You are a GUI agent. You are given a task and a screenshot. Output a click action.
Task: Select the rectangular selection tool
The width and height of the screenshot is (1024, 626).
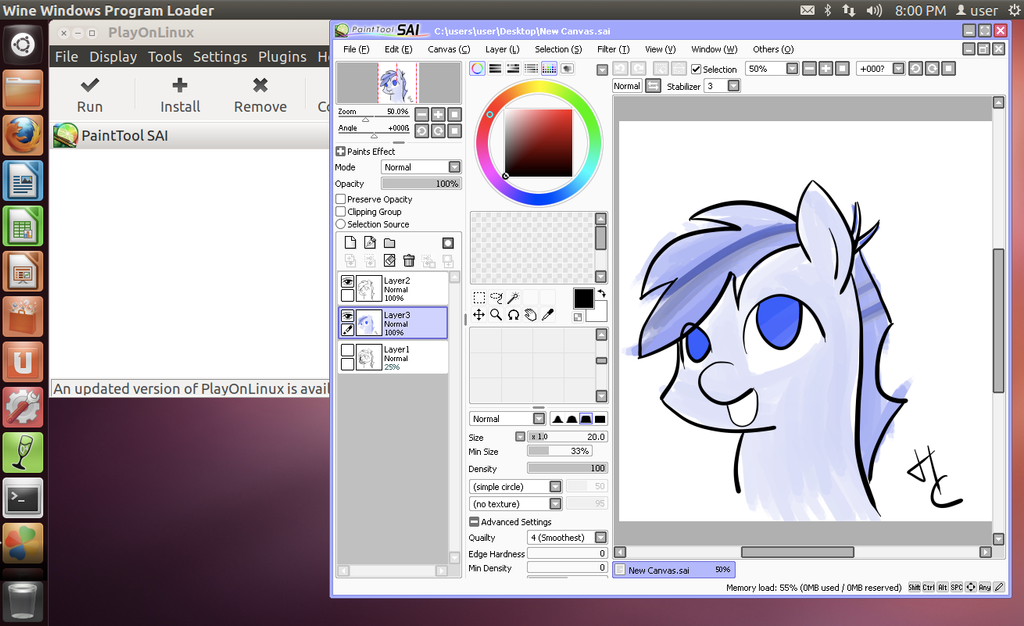[x=479, y=297]
